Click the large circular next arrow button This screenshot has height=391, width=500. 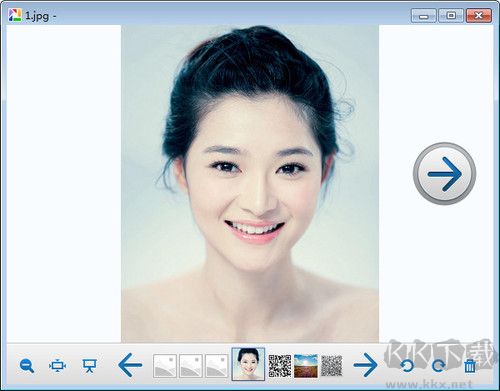pos(444,173)
